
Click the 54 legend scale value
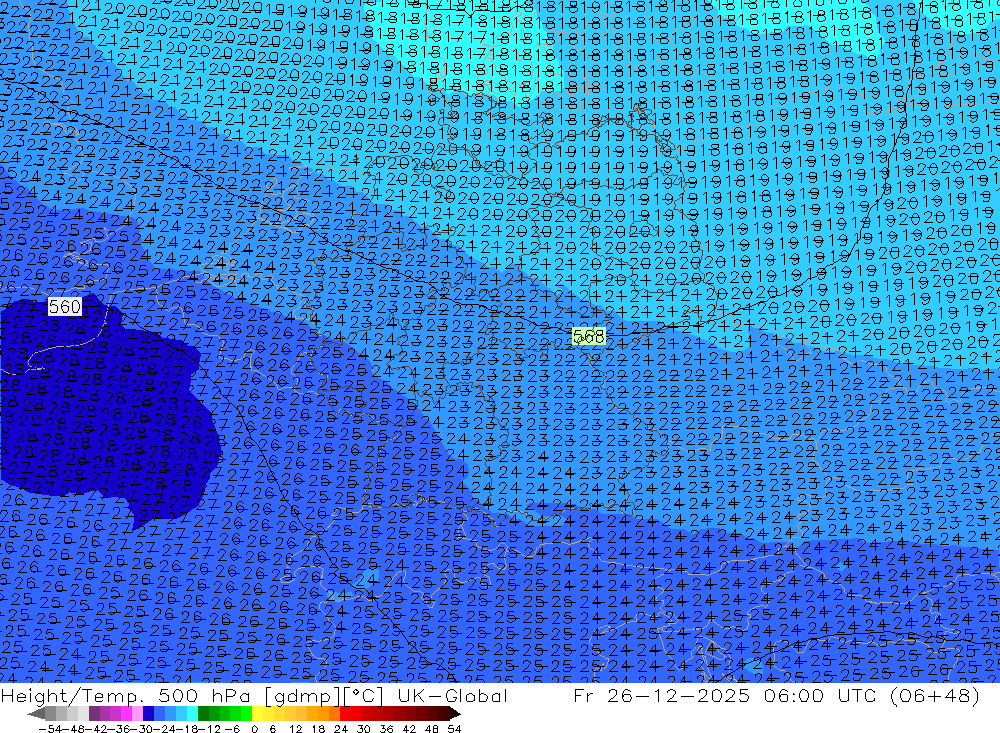point(454,729)
